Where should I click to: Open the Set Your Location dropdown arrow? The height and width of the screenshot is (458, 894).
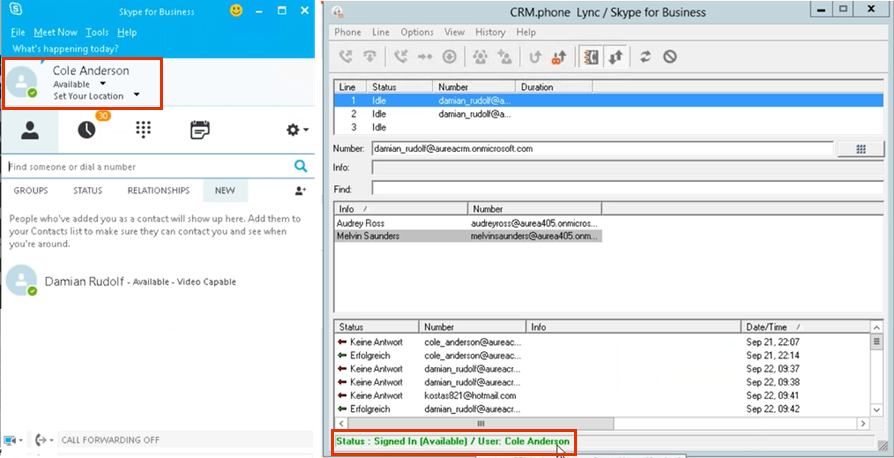tap(136, 95)
